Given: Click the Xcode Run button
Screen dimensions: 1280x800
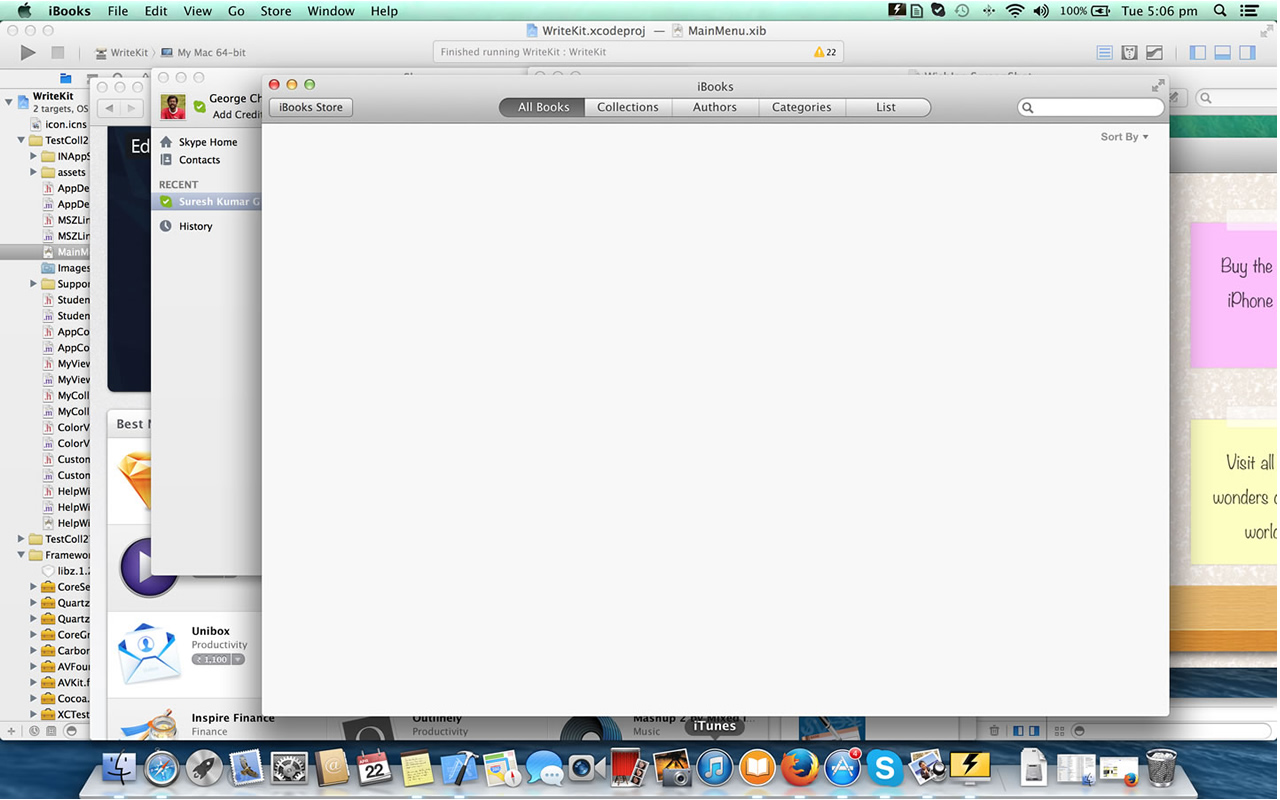Looking at the screenshot, I should (27, 52).
